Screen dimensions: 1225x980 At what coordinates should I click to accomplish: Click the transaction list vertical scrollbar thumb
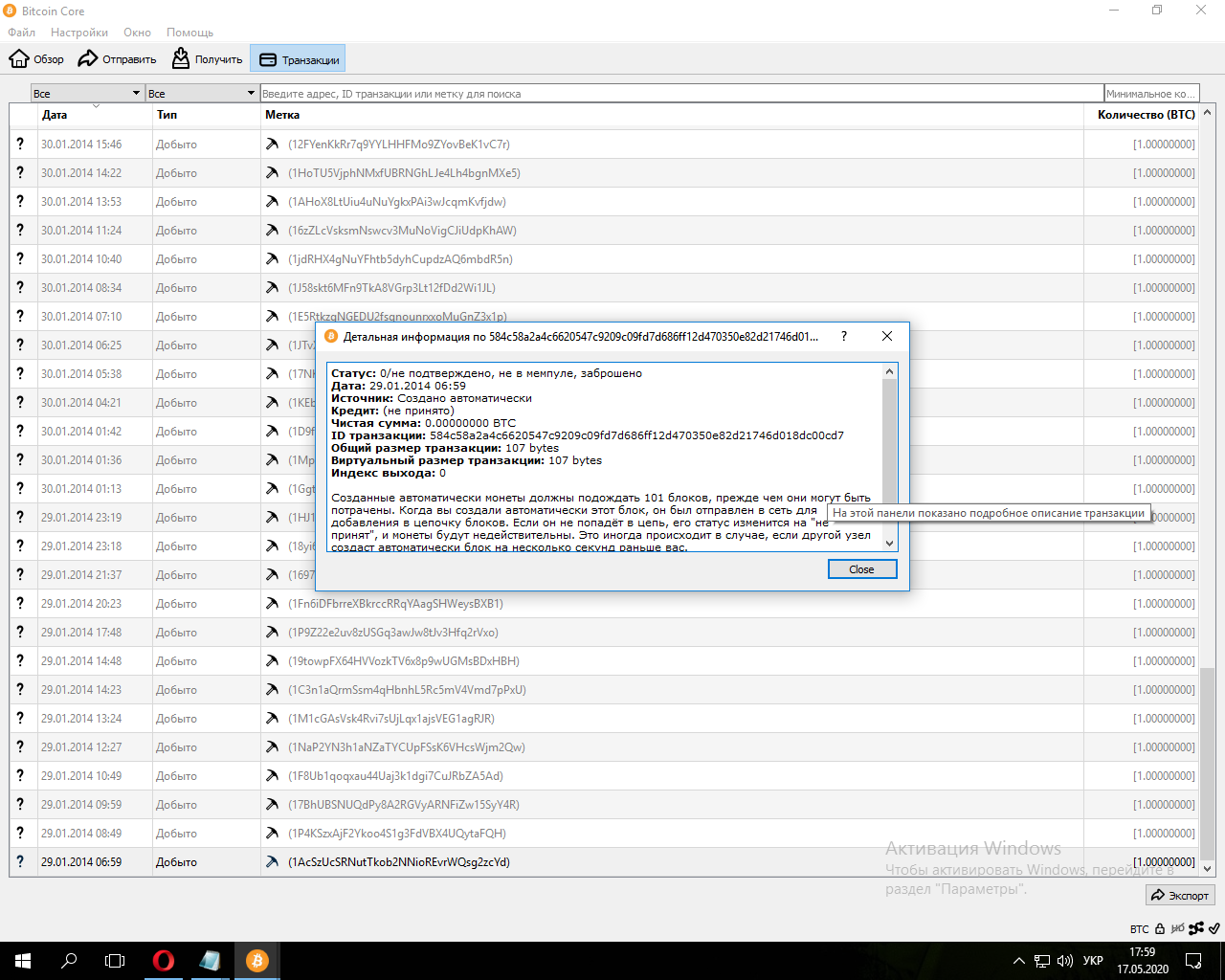[1207, 764]
